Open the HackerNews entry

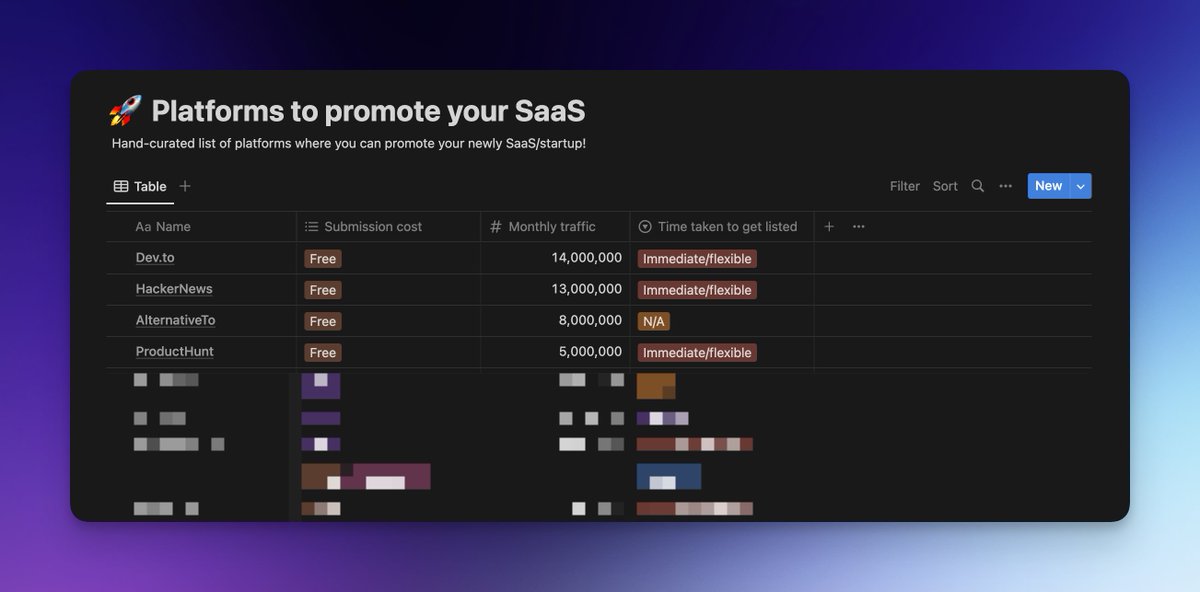[174, 289]
